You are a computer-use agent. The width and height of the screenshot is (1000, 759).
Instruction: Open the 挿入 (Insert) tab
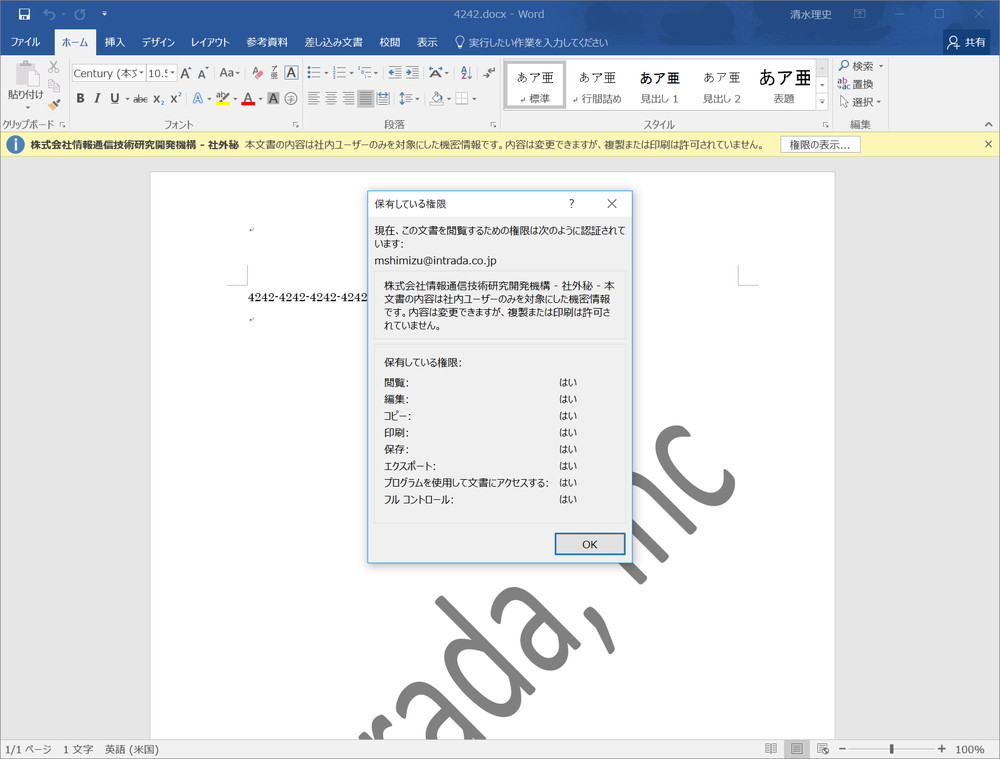pos(115,42)
